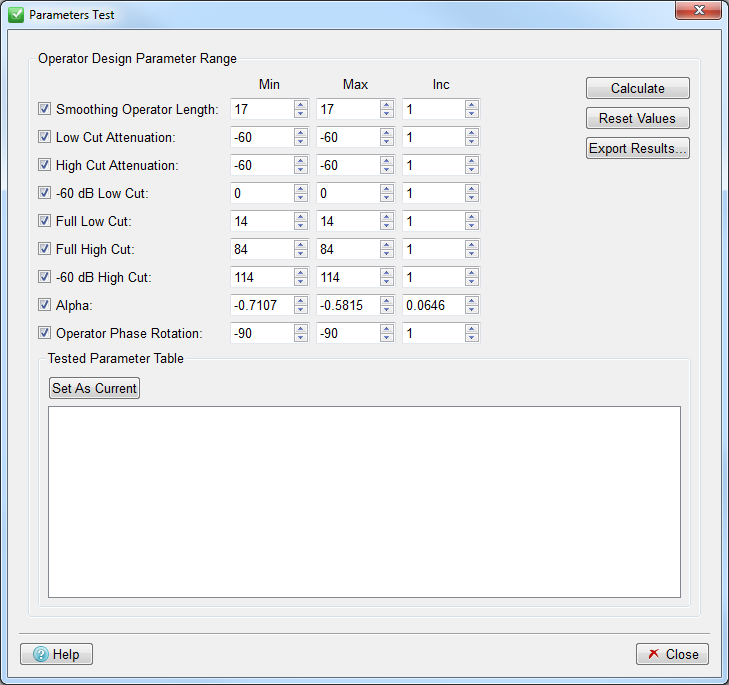Decrease -60 dB High Cut Min with down arrow
Image resolution: width=729 pixels, height=685 pixels.
[x=301, y=282]
